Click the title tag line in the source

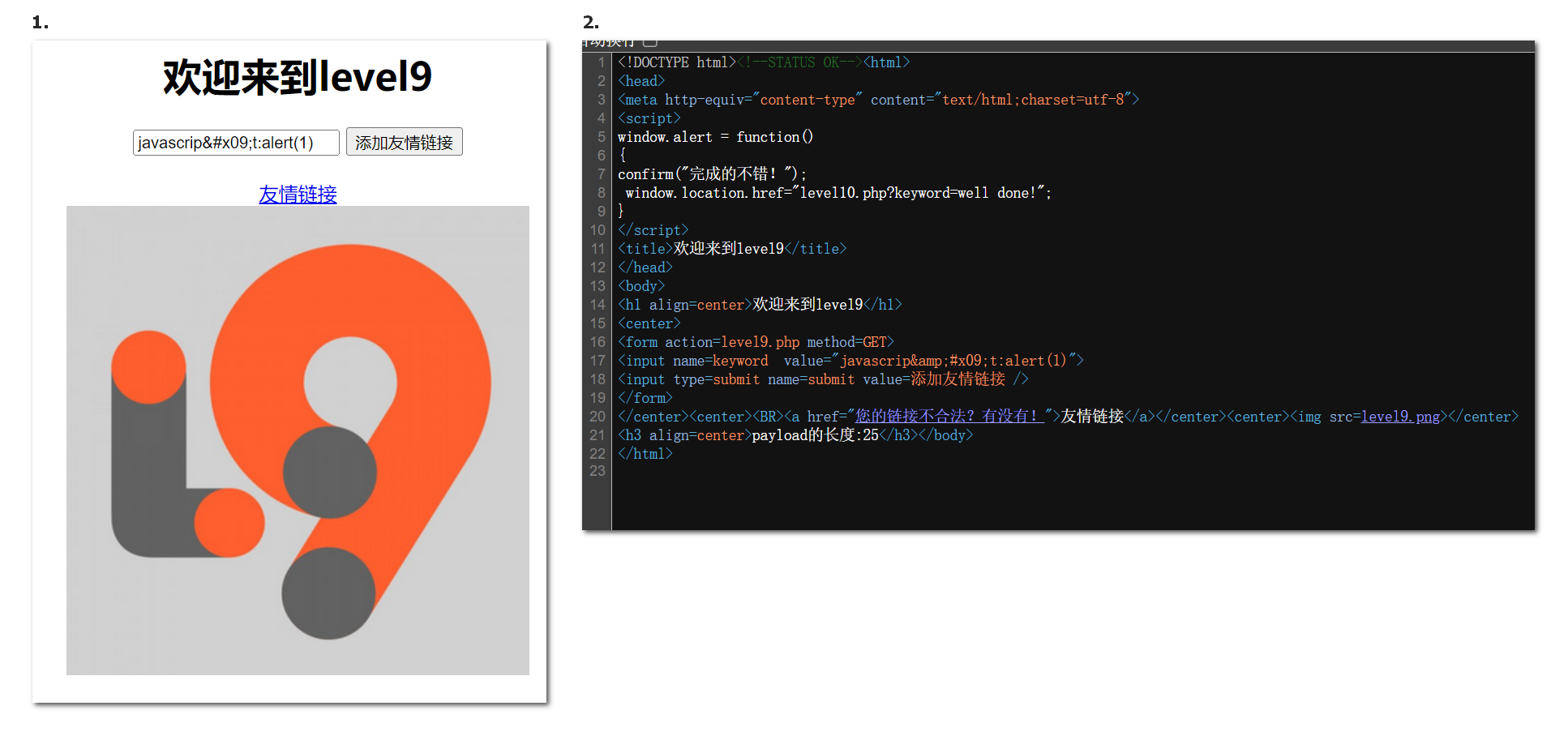tap(732, 249)
